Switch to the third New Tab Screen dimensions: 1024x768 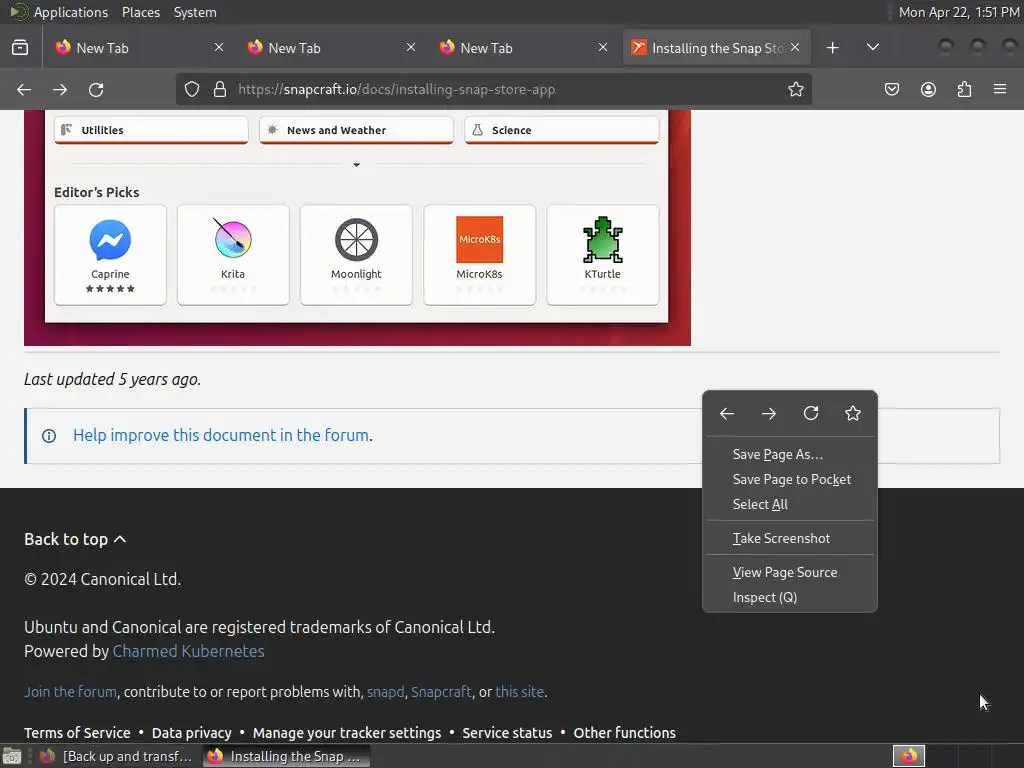click(x=521, y=48)
